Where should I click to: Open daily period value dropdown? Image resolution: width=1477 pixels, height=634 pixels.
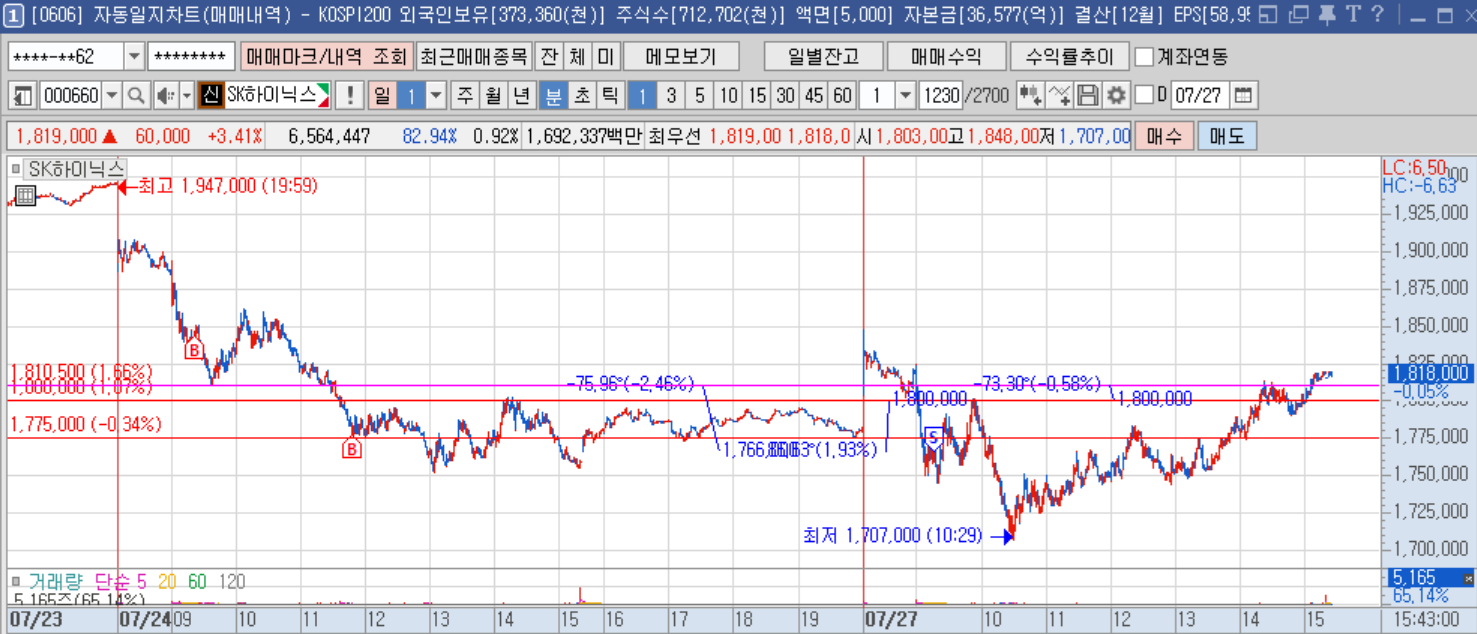(436, 96)
